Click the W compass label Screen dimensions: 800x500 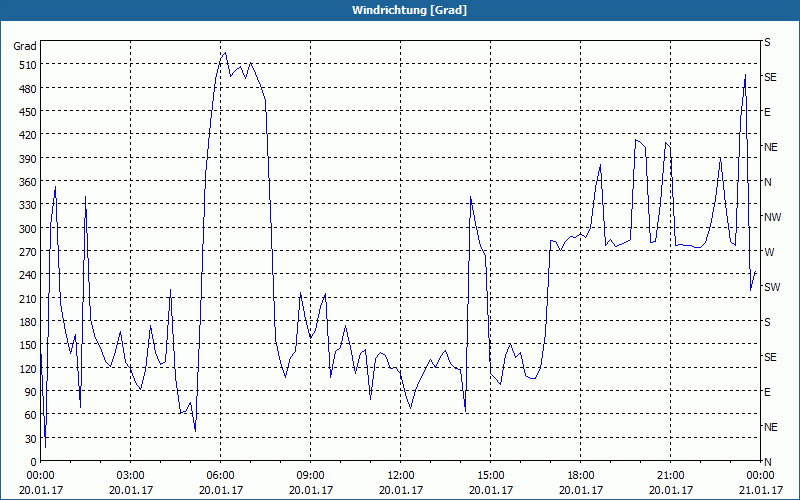tap(769, 252)
